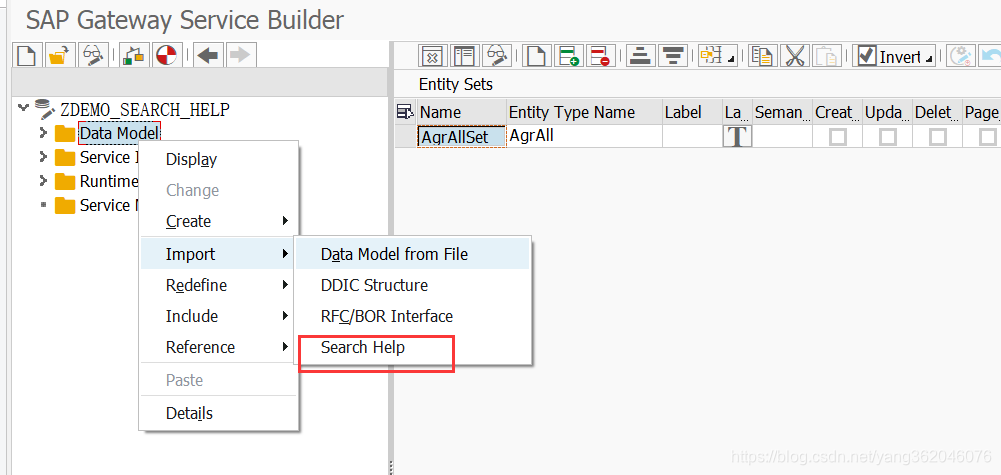The image size is (1001, 475).
Task: Click the Cut scissors icon
Action: (x=795, y=56)
